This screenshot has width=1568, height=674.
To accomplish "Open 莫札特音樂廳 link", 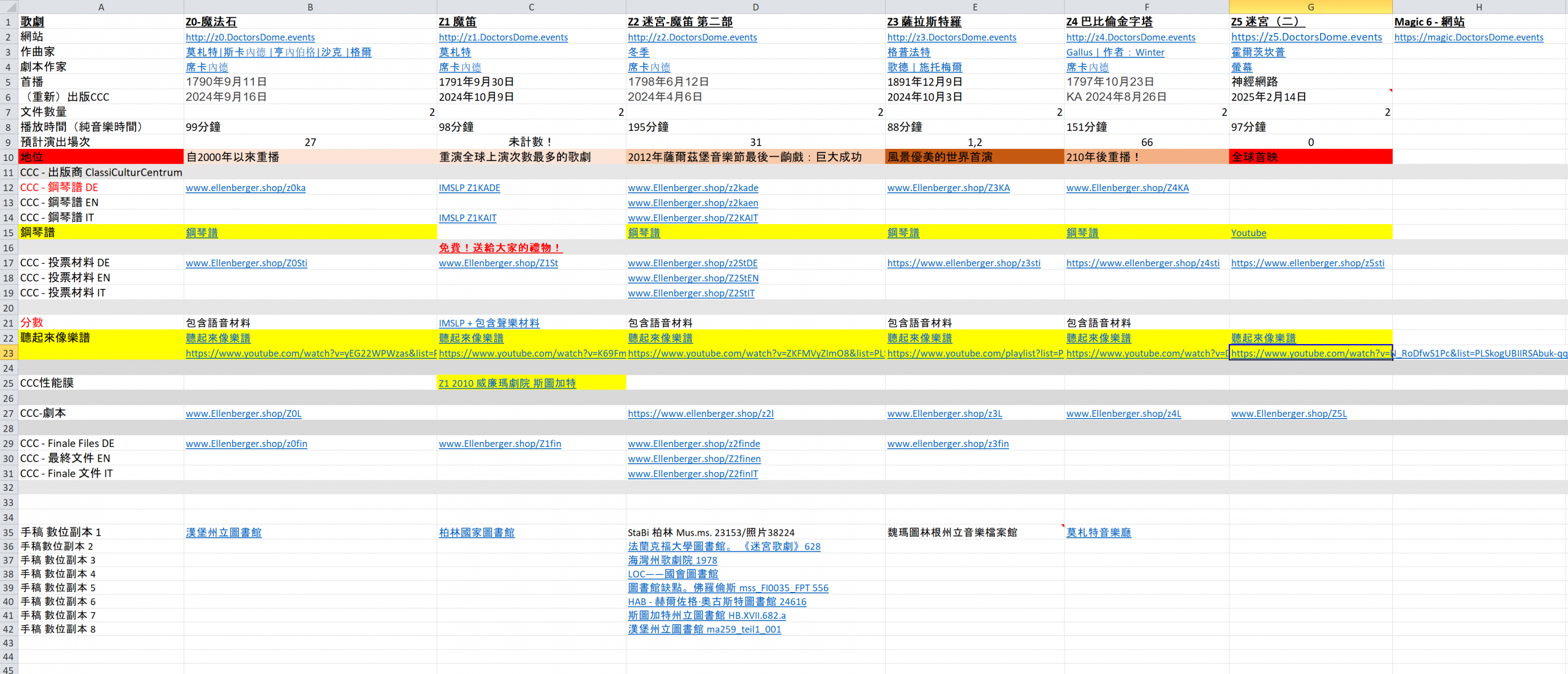I will pos(1098,533).
